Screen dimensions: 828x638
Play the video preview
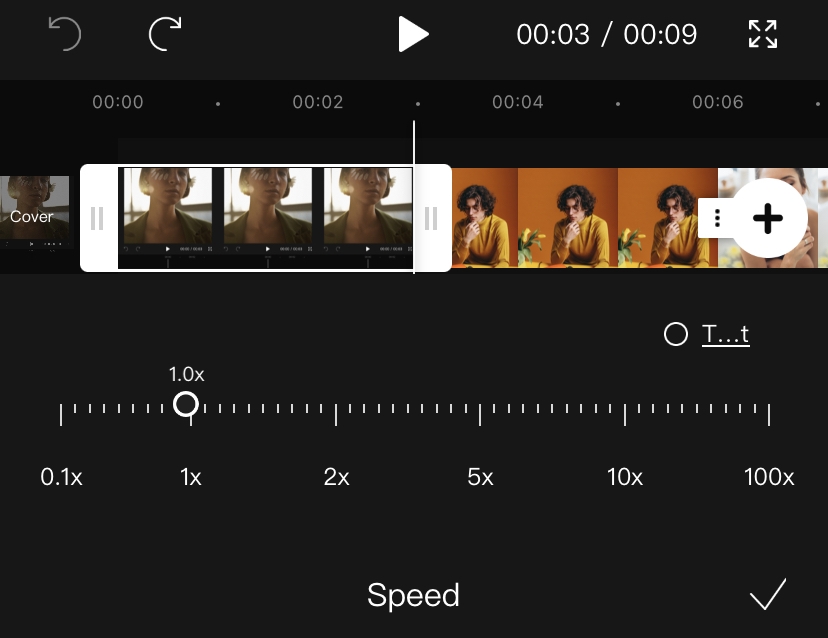pos(413,34)
